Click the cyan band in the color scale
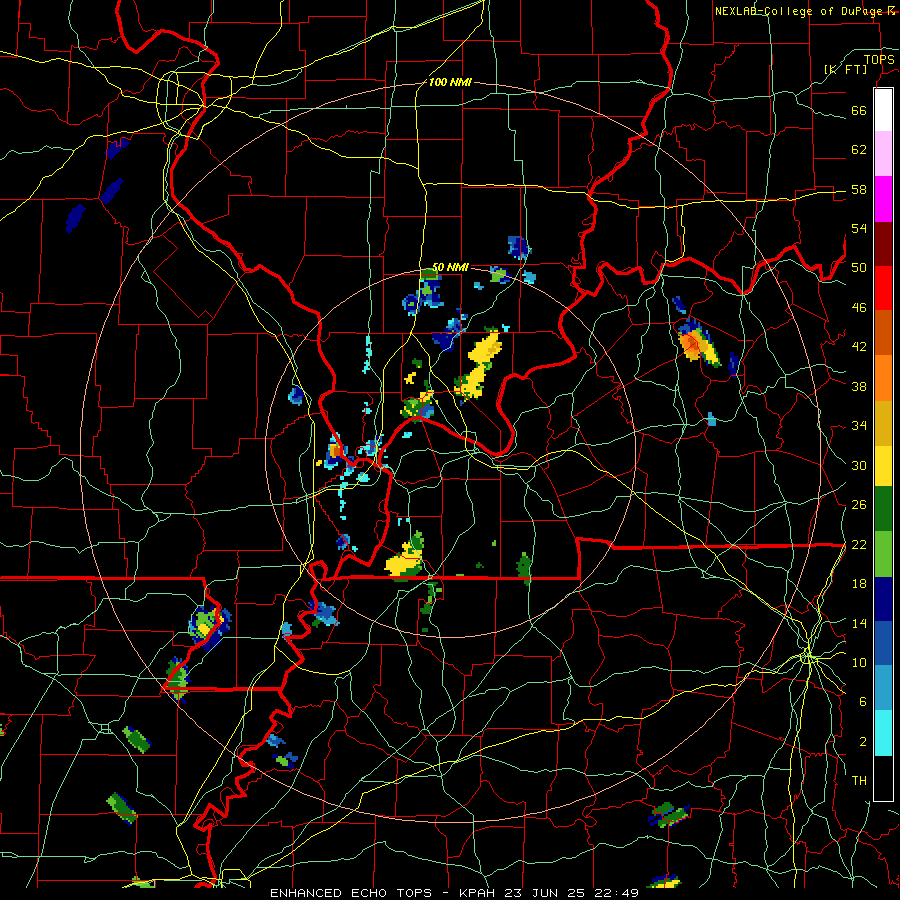 click(x=883, y=733)
